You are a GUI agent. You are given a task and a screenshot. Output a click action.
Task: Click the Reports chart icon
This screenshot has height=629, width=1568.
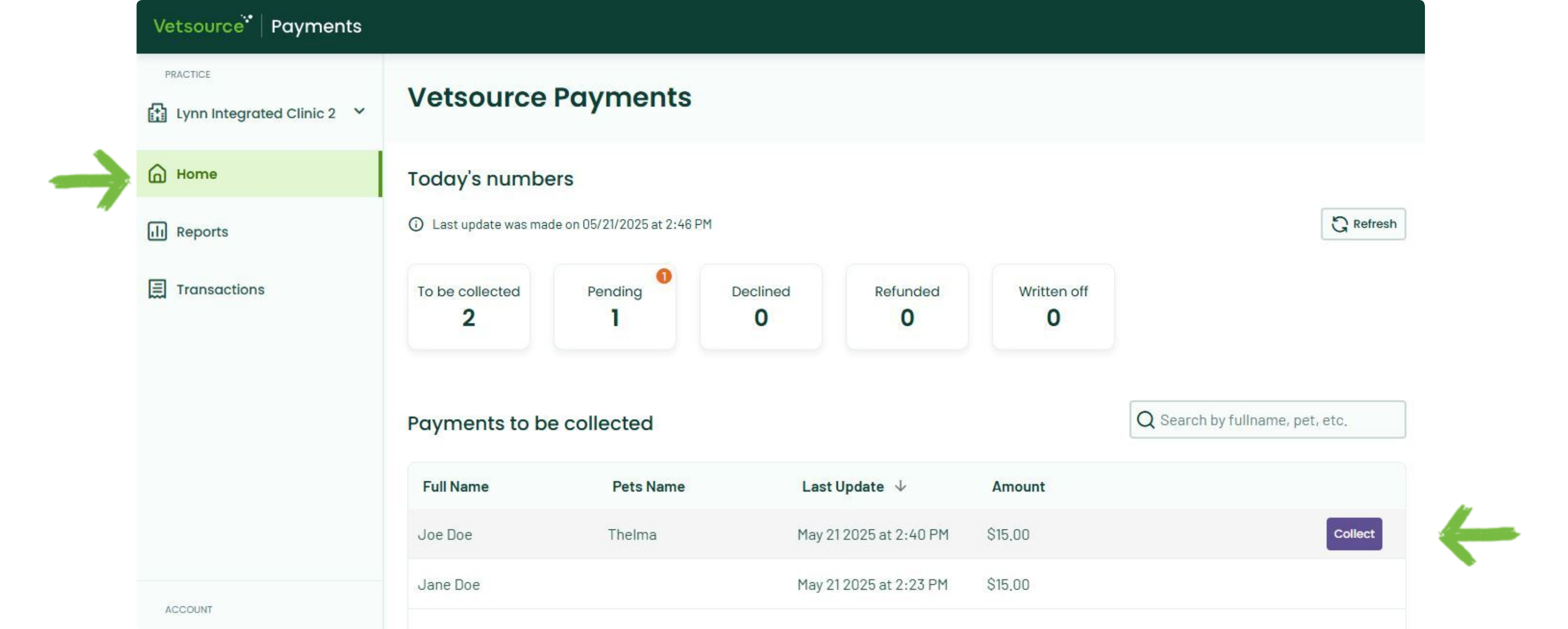pyautogui.click(x=157, y=231)
